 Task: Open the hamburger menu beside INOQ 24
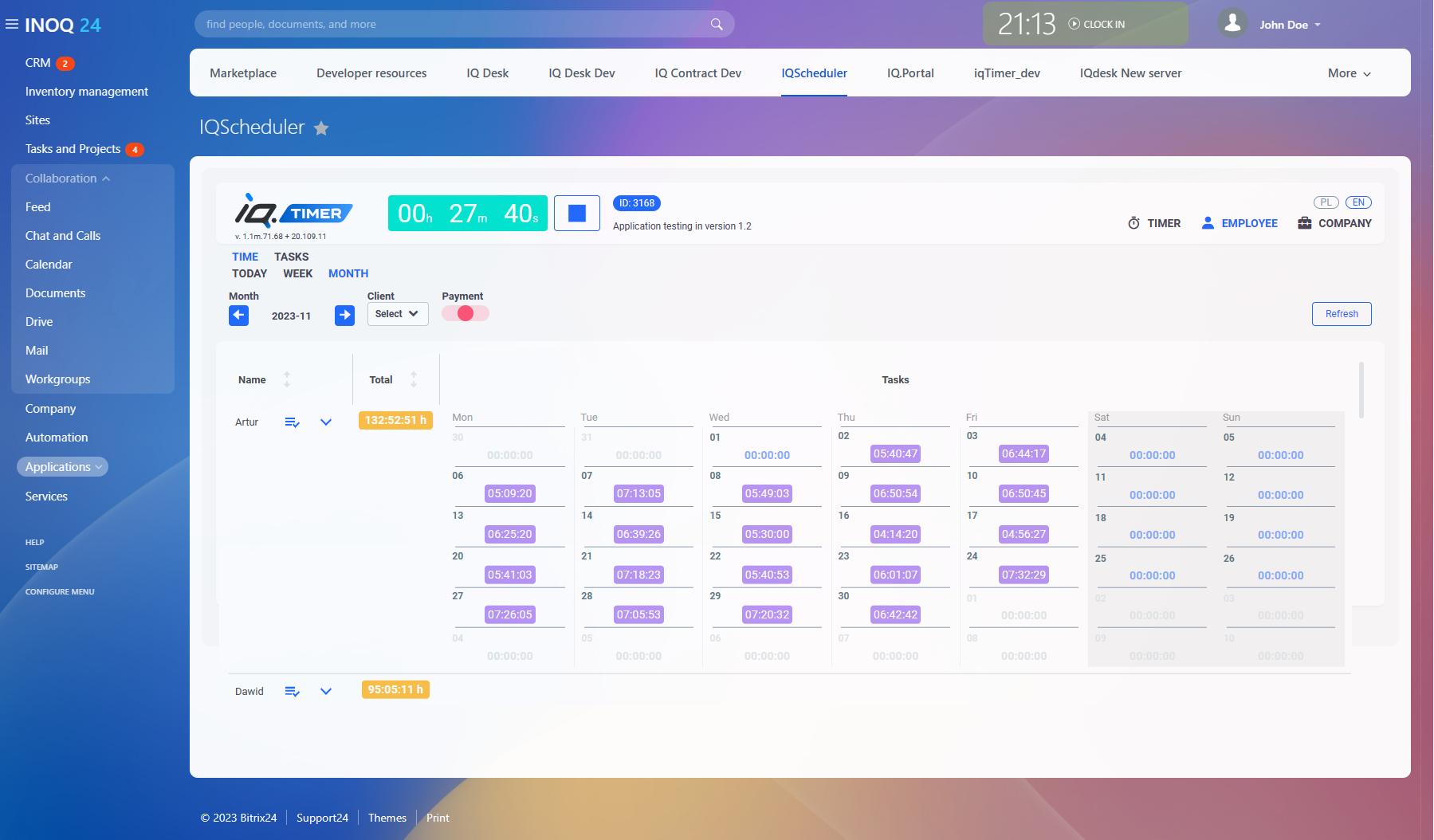[12, 24]
